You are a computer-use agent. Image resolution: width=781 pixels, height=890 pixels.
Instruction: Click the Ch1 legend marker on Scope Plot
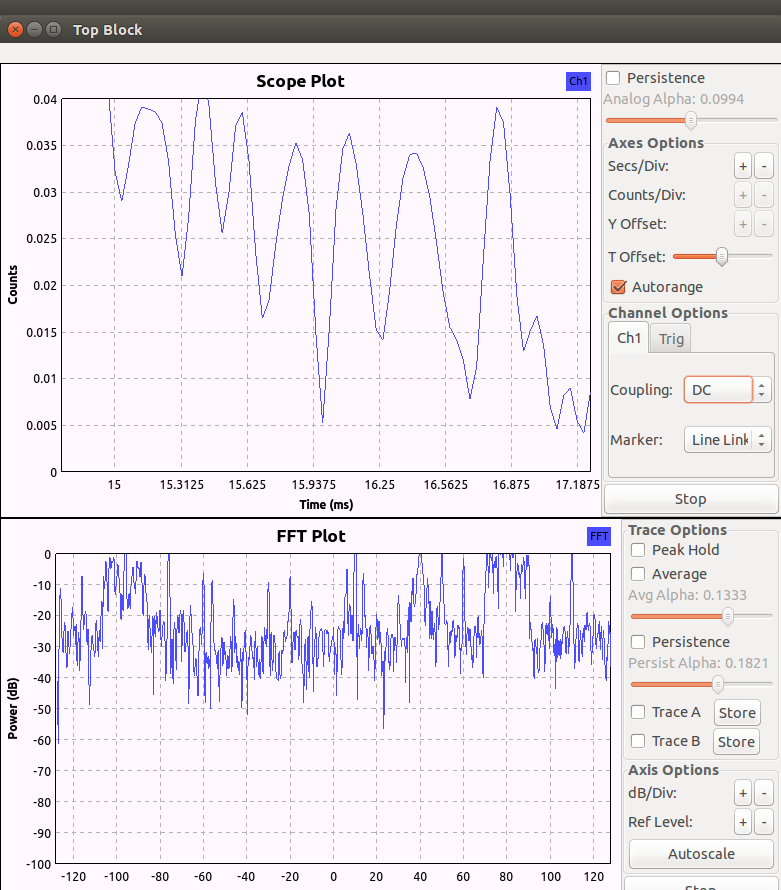click(578, 81)
